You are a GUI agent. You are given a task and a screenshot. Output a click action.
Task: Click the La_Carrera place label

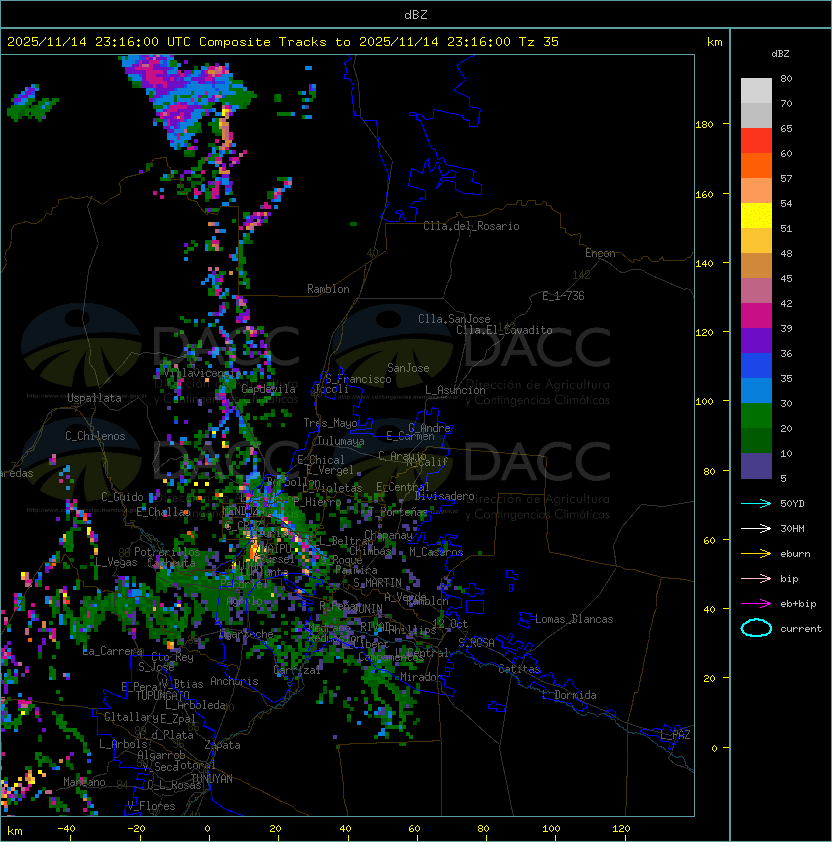tap(113, 651)
